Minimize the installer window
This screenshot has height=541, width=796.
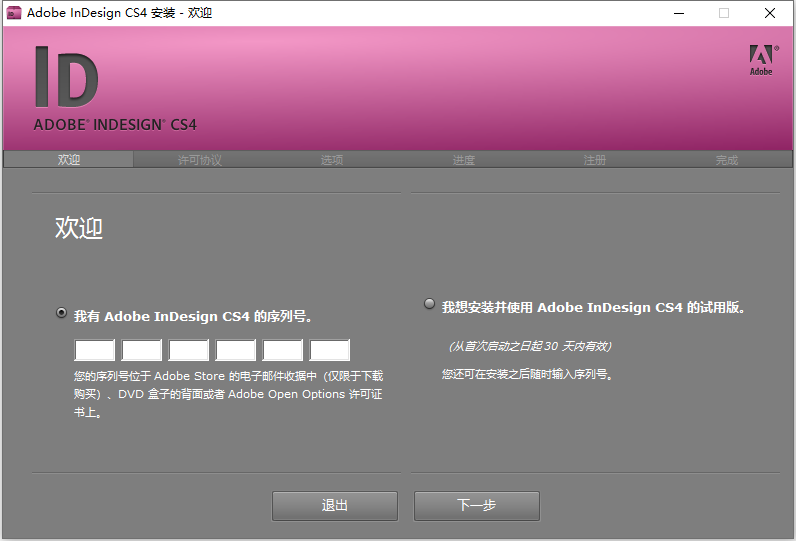[x=679, y=13]
